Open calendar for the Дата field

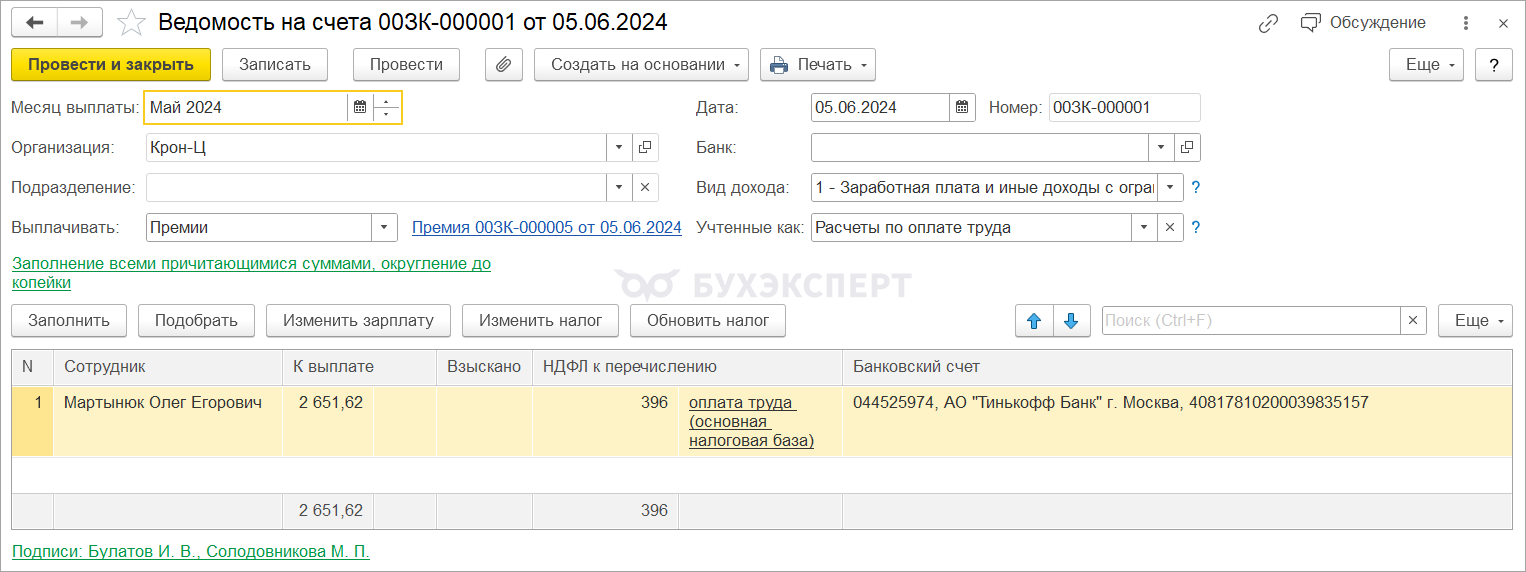[x=962, y=108]
